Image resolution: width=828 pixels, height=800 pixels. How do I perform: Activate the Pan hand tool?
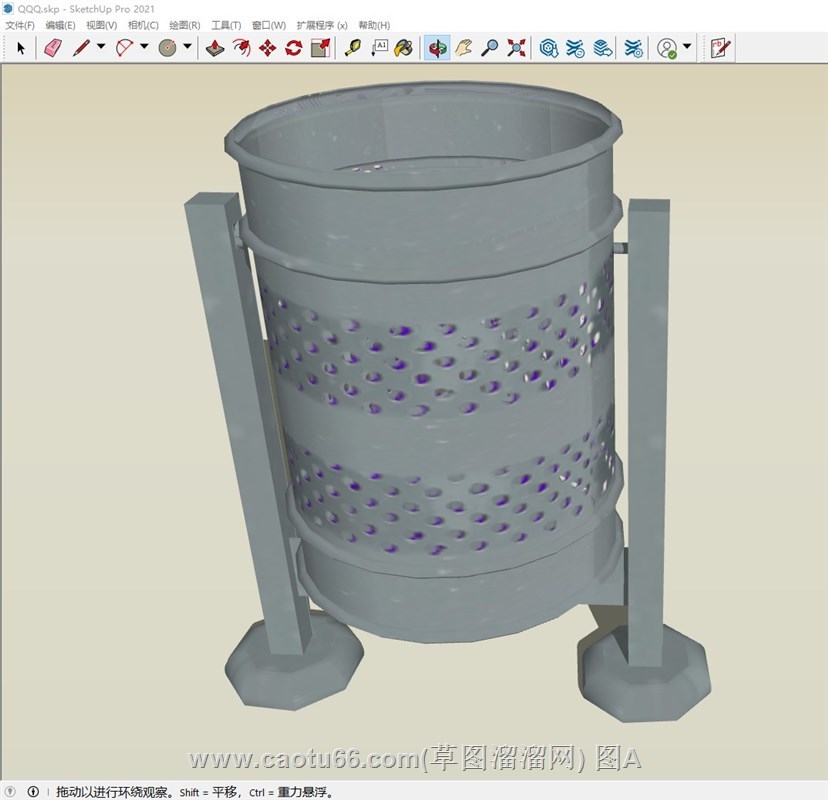463,47
